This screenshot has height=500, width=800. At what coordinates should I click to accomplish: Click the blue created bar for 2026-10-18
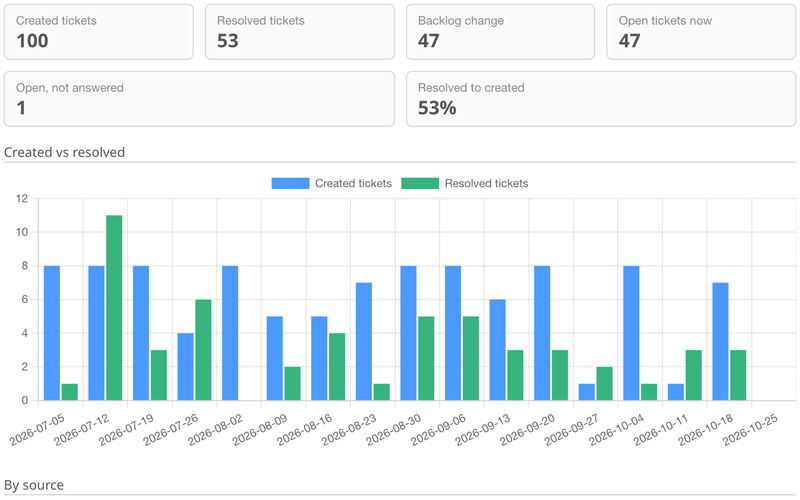point(720,341)
